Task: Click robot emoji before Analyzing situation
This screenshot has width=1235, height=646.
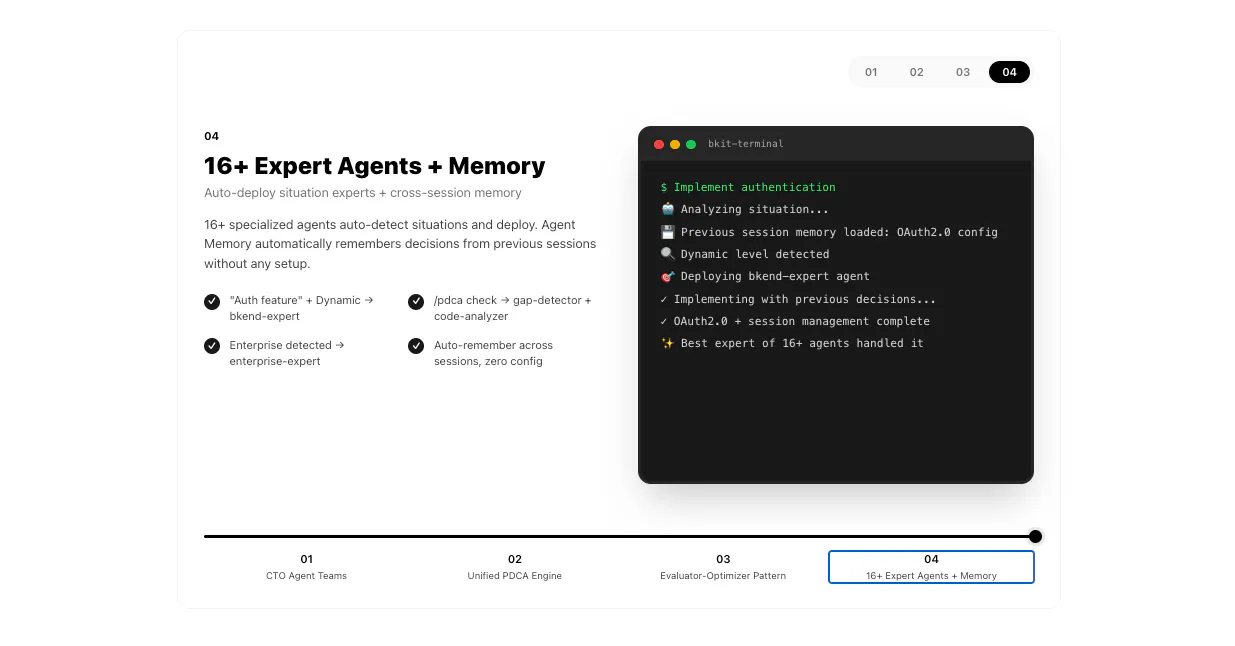Action: click(x=668, y=209)
